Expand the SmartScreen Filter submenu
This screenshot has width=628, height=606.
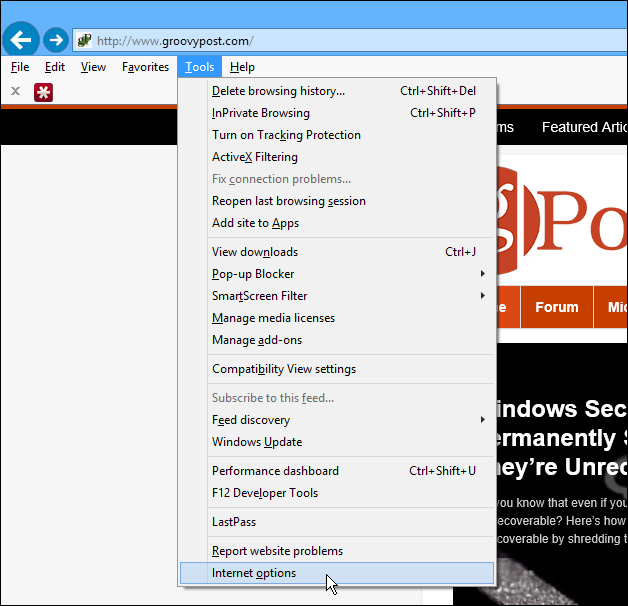(337, 296)
